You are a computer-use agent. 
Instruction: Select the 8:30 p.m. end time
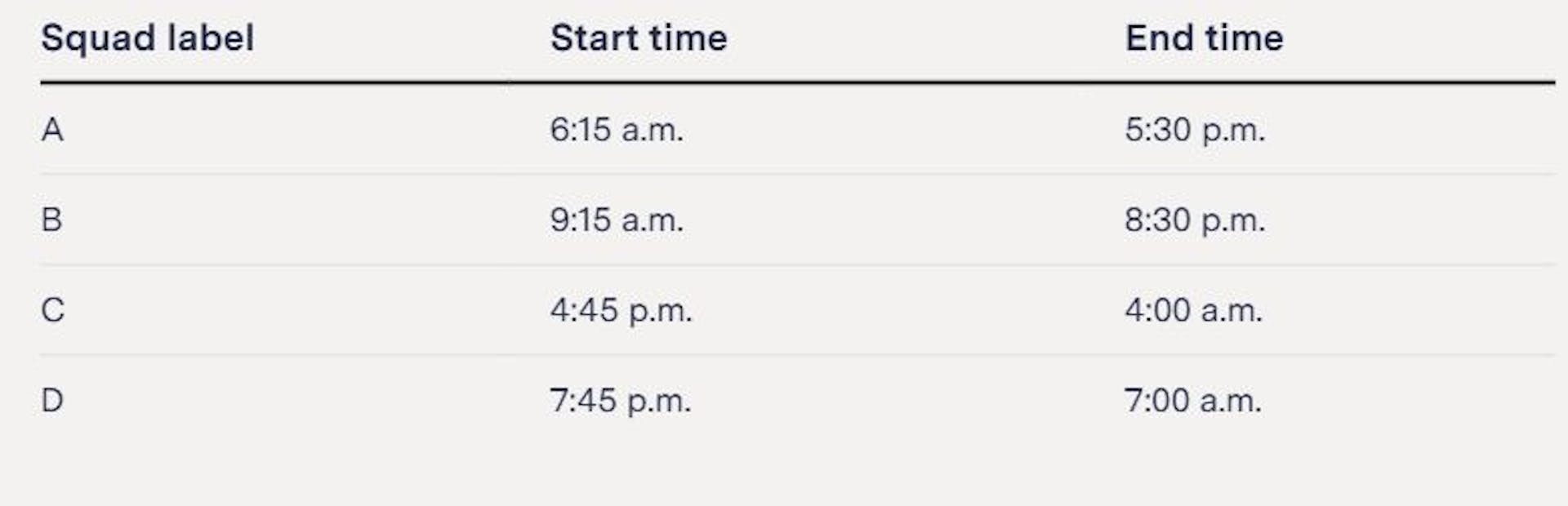(1195, 220)
